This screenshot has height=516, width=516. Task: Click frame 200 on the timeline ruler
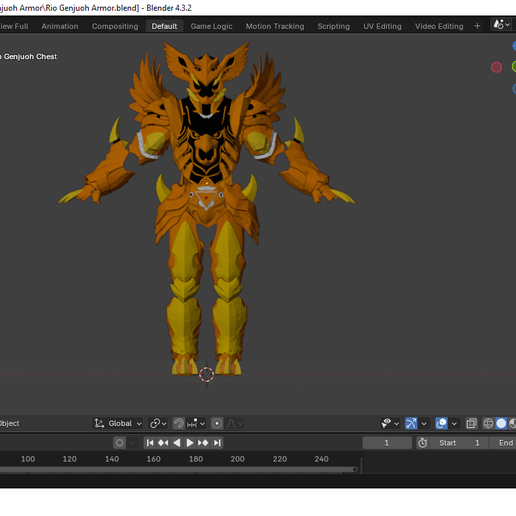pyautogui.click(x=237, y=459)
